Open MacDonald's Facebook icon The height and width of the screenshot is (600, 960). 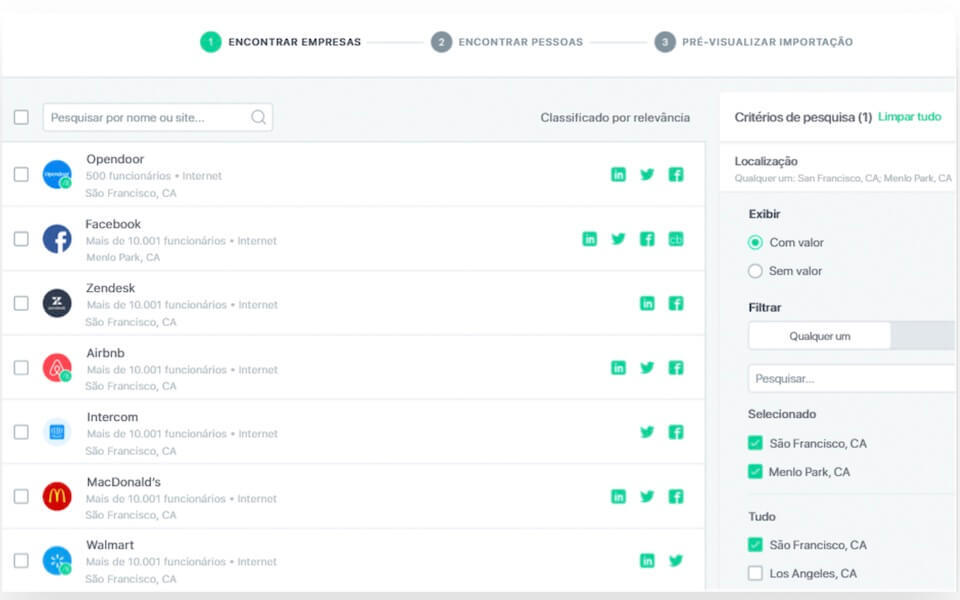pyautogui.click(x=676, y=496)
